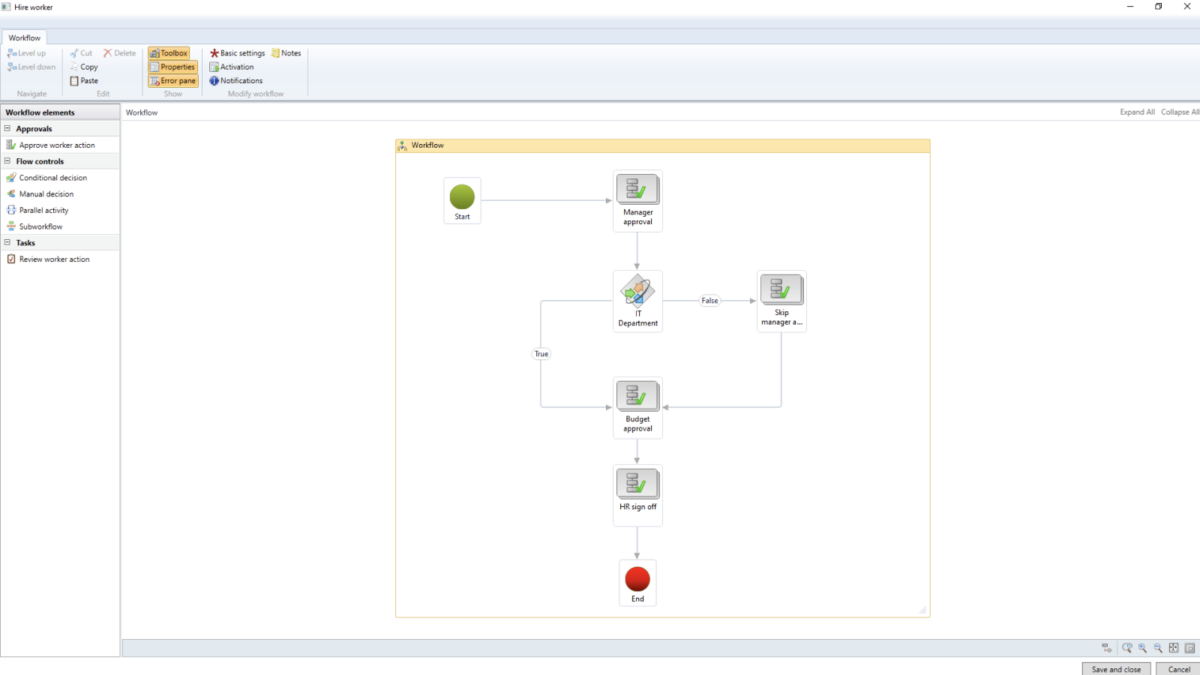Click the Save and close button

[x=1116, y=669]
